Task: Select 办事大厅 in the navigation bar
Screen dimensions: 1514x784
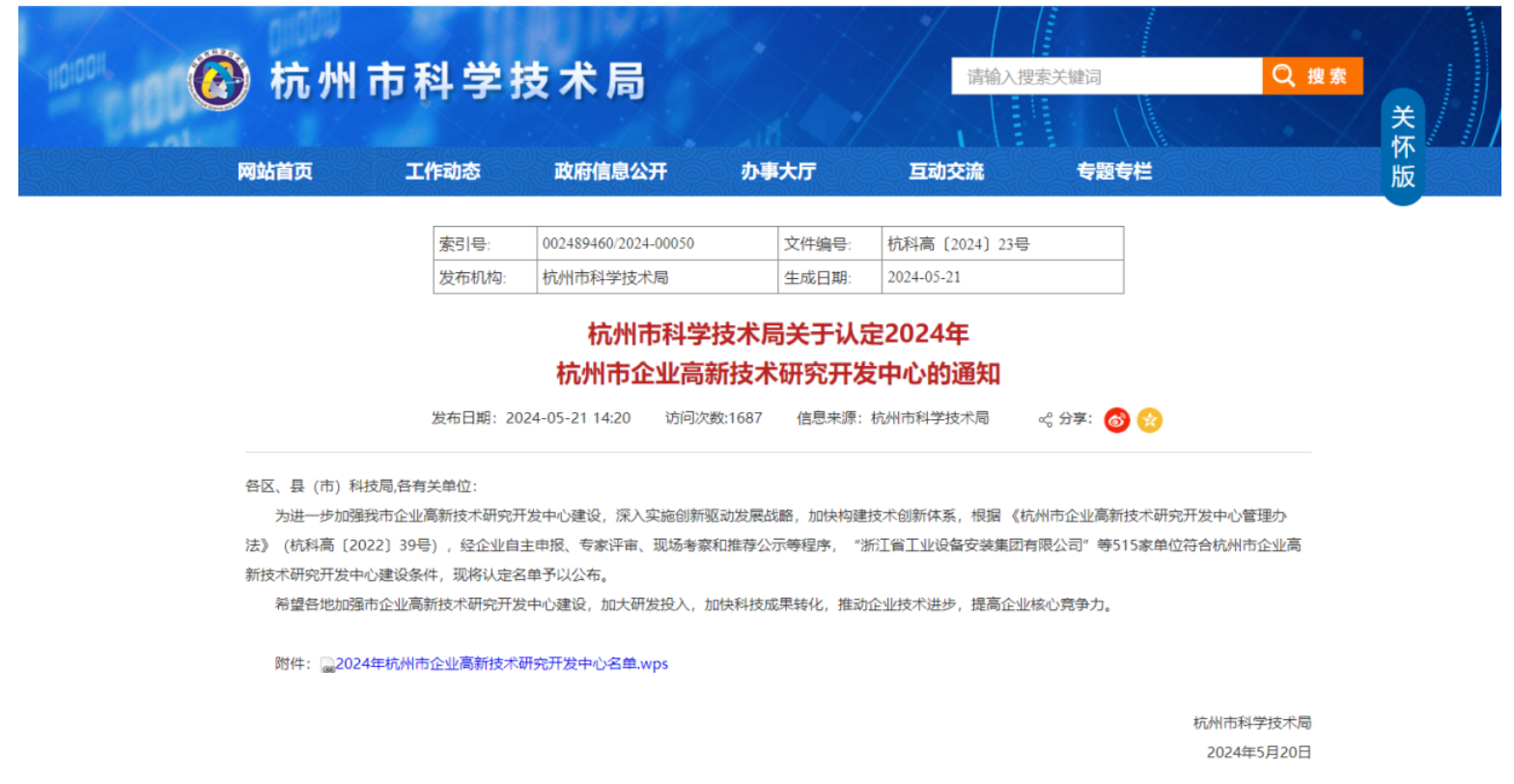Action: (778, 172)
